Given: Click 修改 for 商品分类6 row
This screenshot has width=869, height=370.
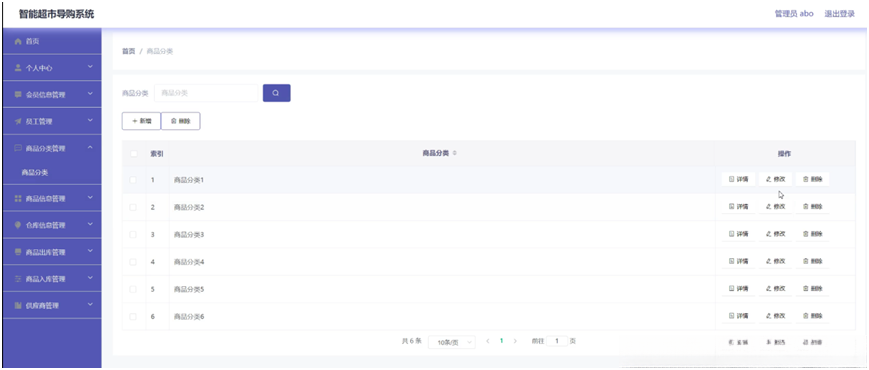Looking at the screenshot, I should point(775,316).
